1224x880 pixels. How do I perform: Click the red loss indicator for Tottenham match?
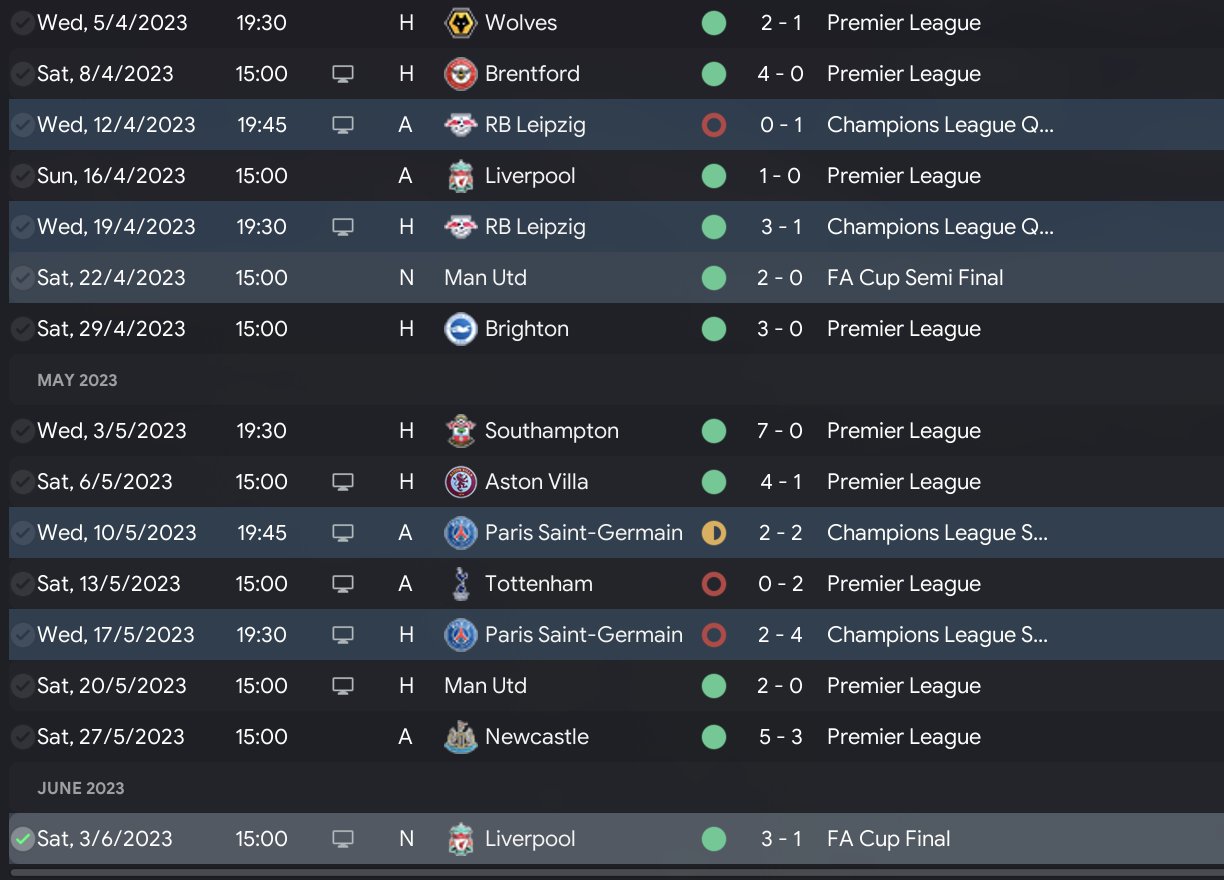click(713, 584)
